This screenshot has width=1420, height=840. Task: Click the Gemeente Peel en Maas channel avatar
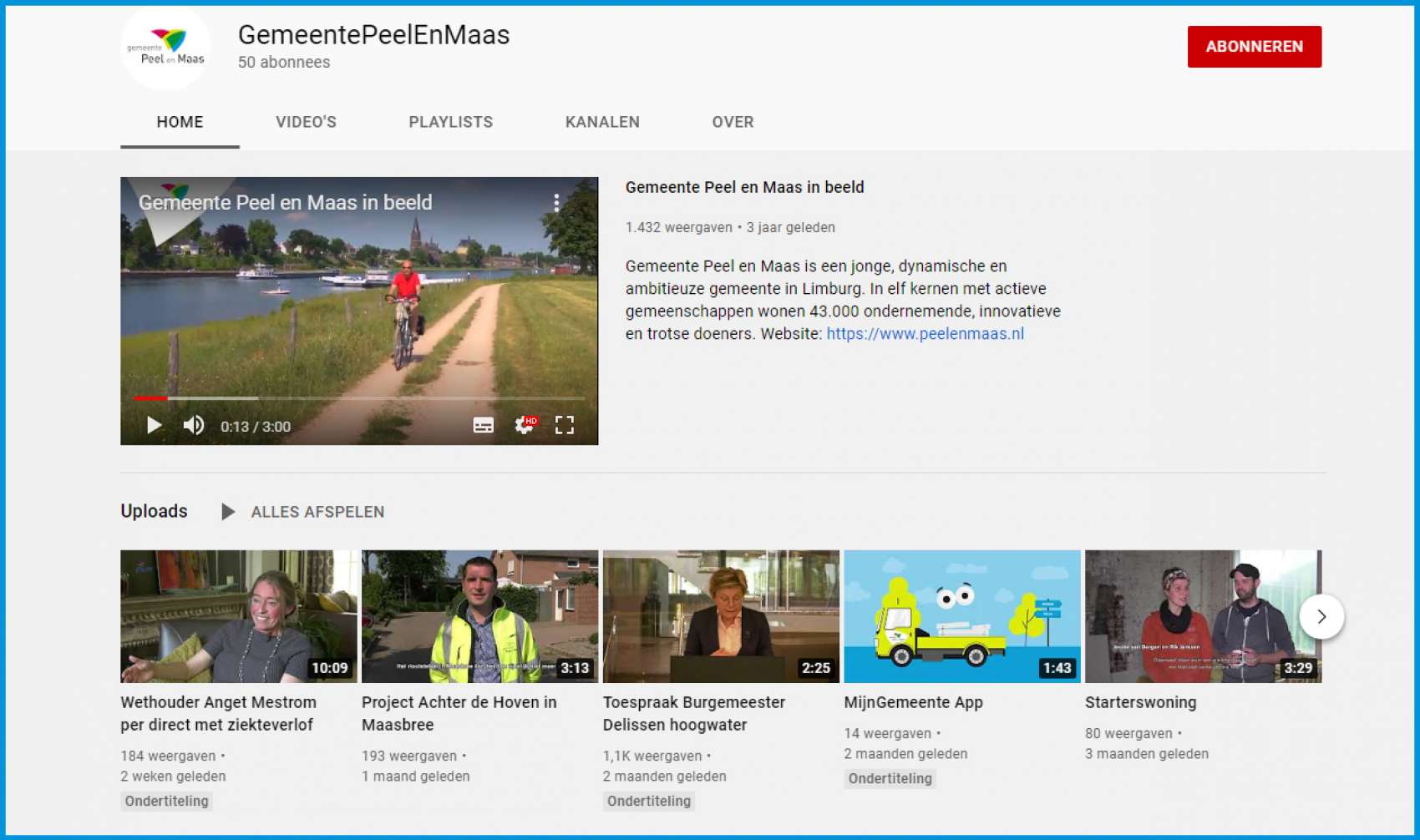165,47
